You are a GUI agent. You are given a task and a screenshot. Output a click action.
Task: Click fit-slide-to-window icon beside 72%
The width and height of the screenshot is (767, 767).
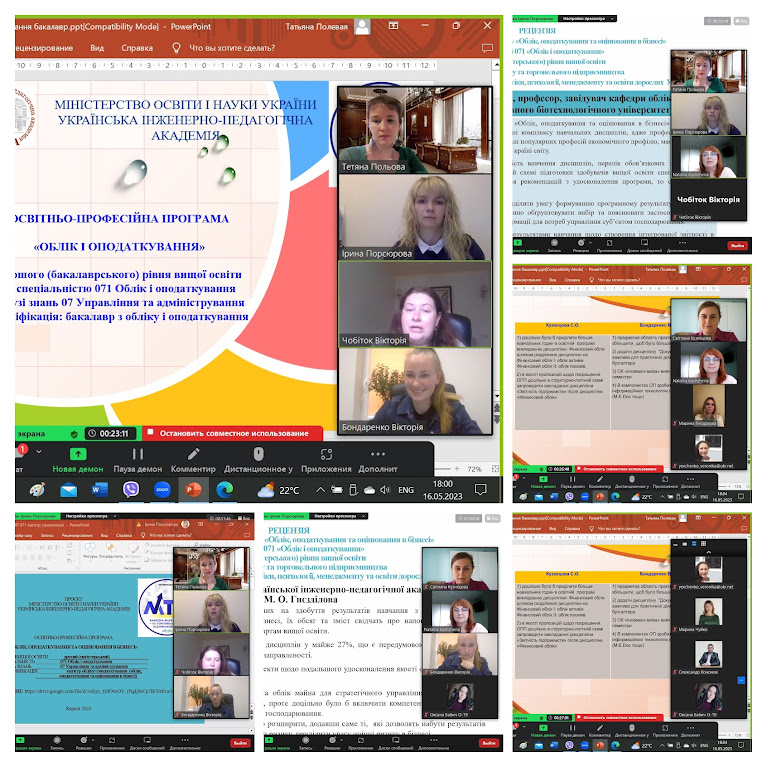click(x=495, y=469)
